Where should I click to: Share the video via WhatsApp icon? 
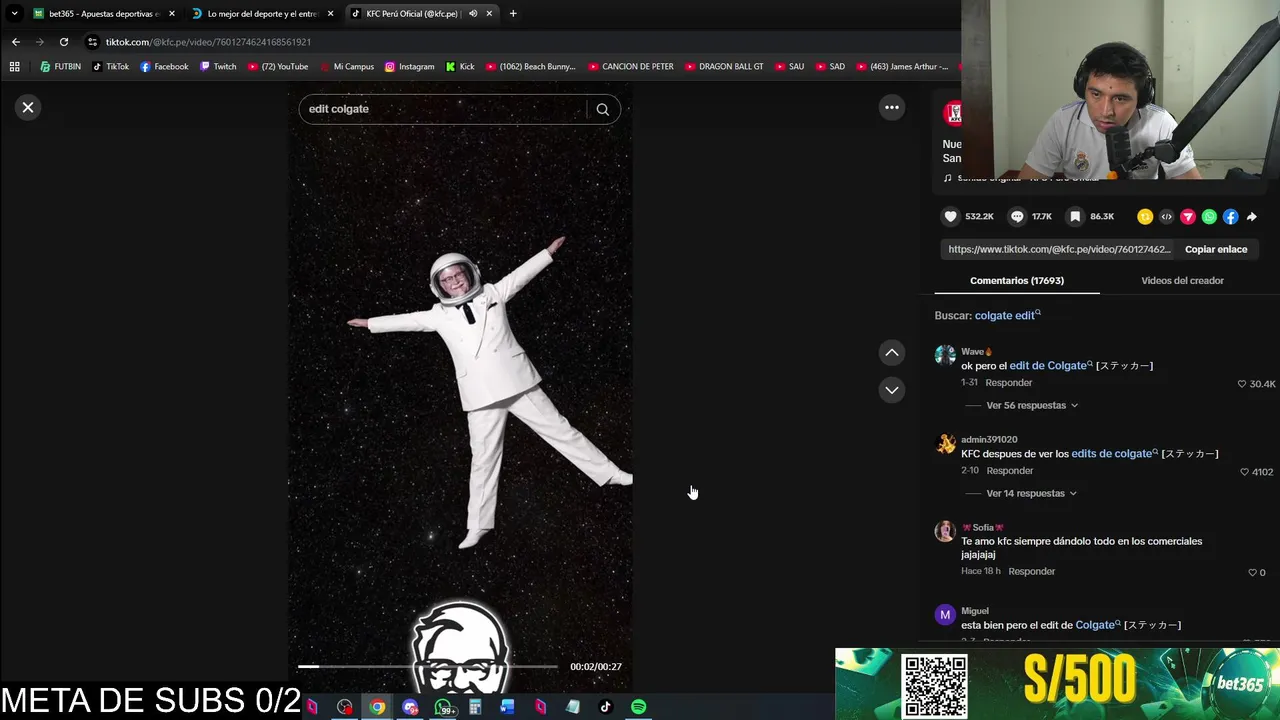1209,216
